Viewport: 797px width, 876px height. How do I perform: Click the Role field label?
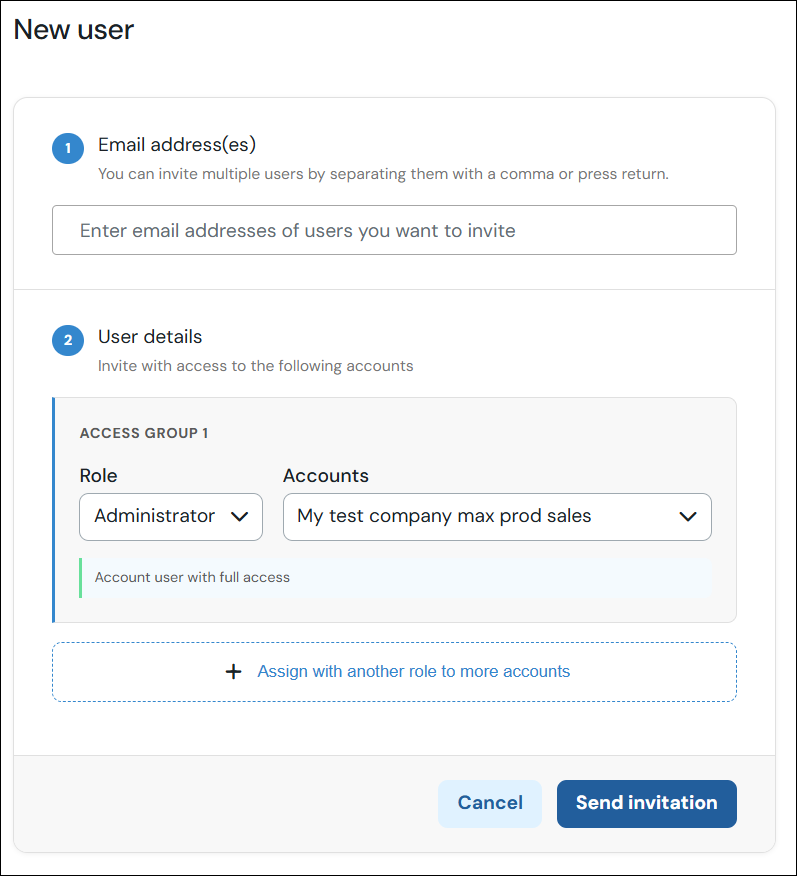[x=98, y=475]
